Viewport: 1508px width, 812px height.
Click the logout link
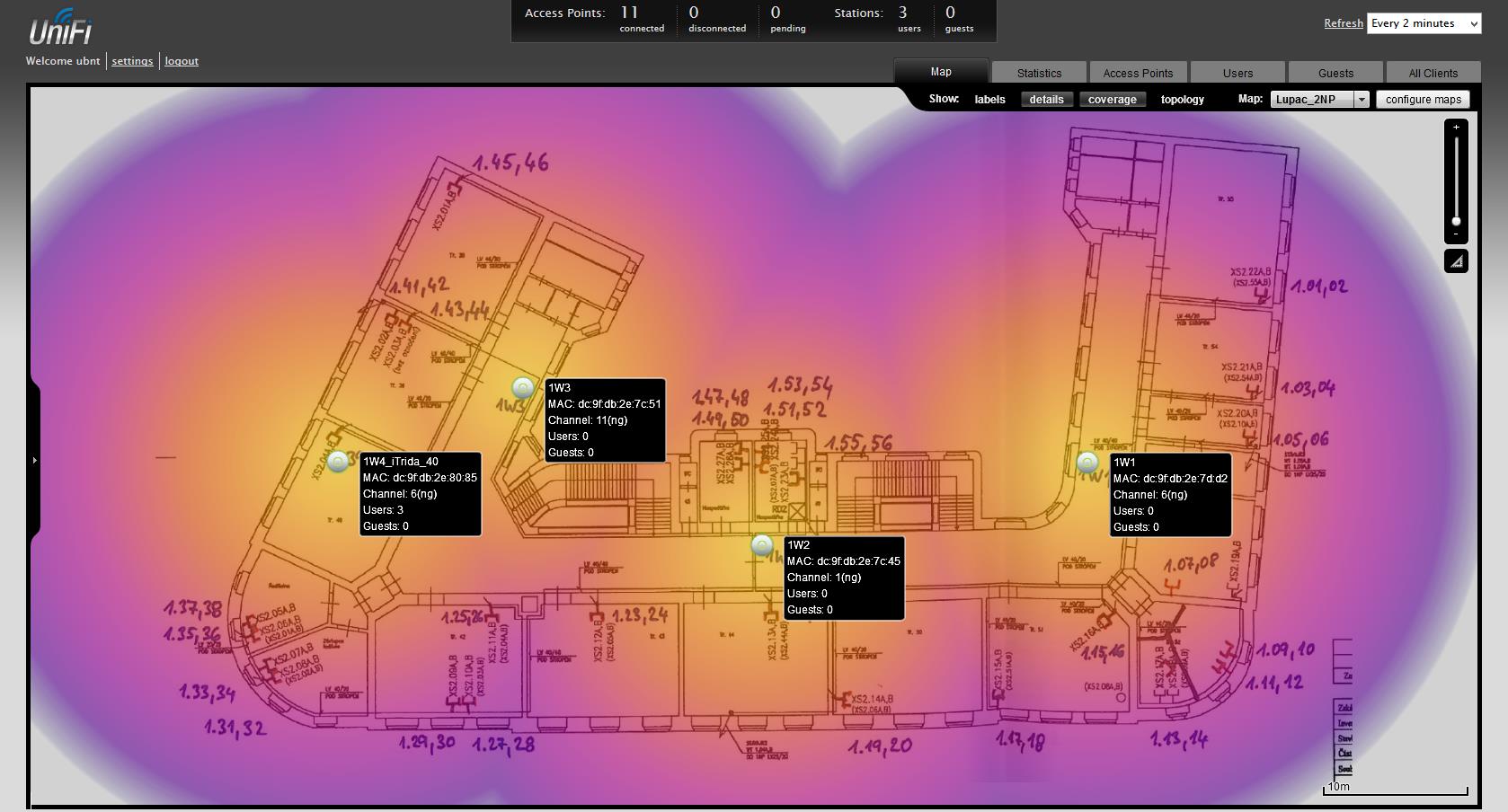(182, 61)
